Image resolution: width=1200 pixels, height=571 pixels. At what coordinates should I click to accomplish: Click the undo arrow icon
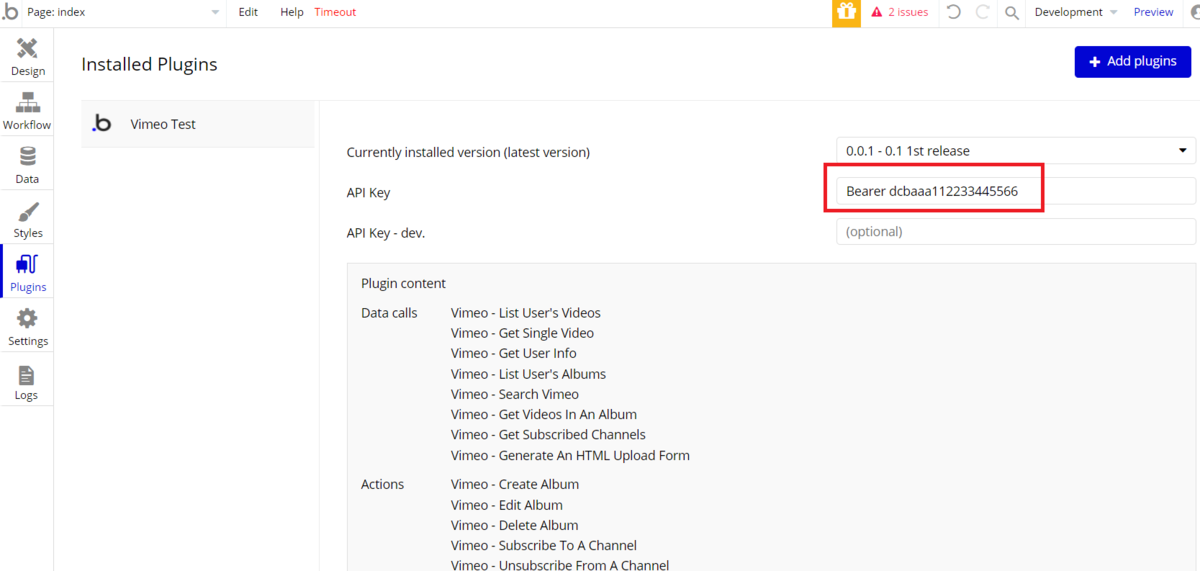954,12
